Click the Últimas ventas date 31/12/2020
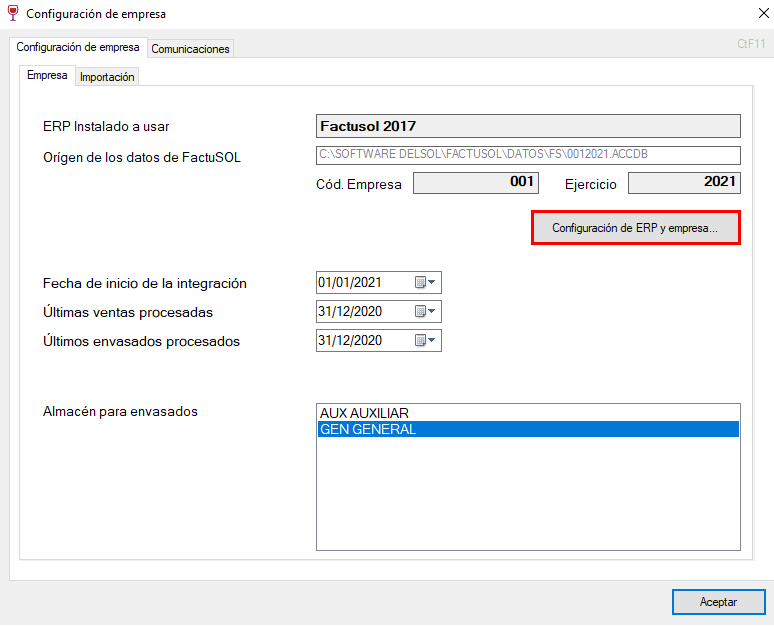Screen dimensions: 774x626 point(350,312)
